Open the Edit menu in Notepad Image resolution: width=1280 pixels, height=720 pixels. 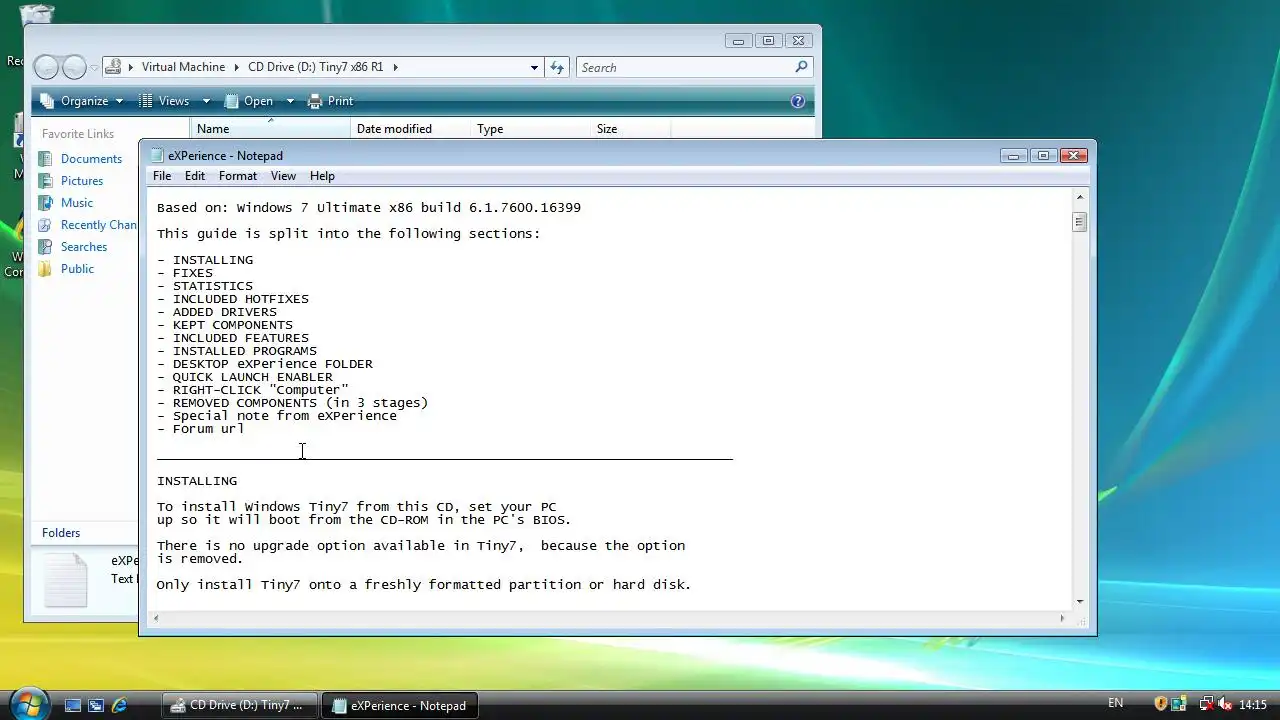point(194,176)
